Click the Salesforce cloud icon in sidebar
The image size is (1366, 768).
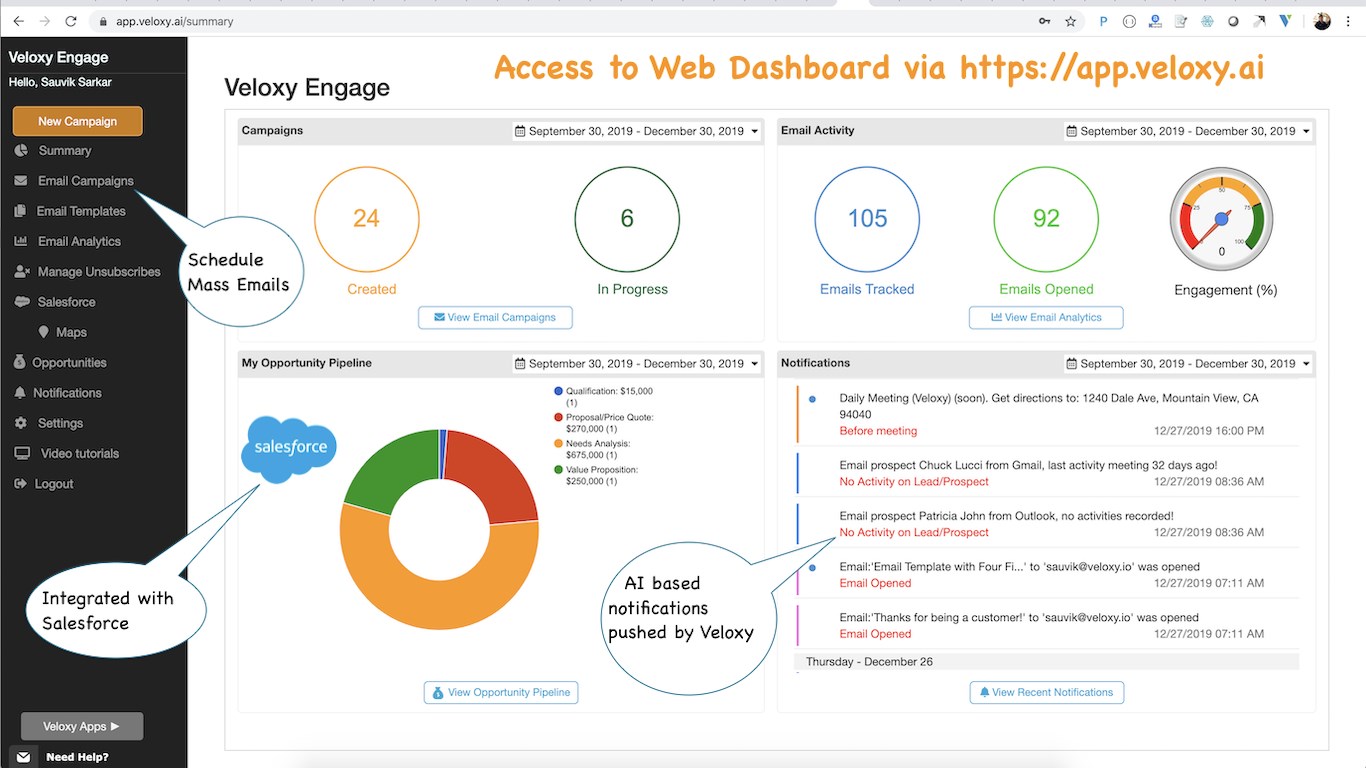coord(22,302)
